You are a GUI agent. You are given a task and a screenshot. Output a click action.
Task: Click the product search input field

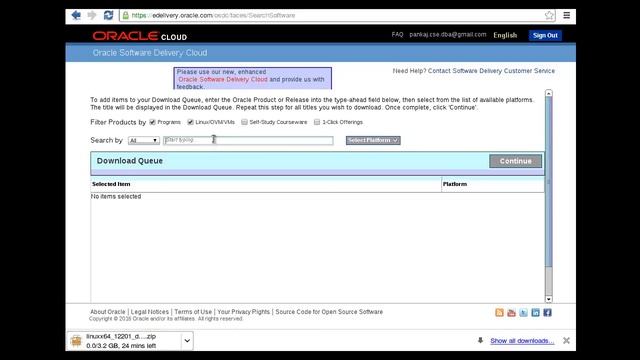(x=248, y=140)
